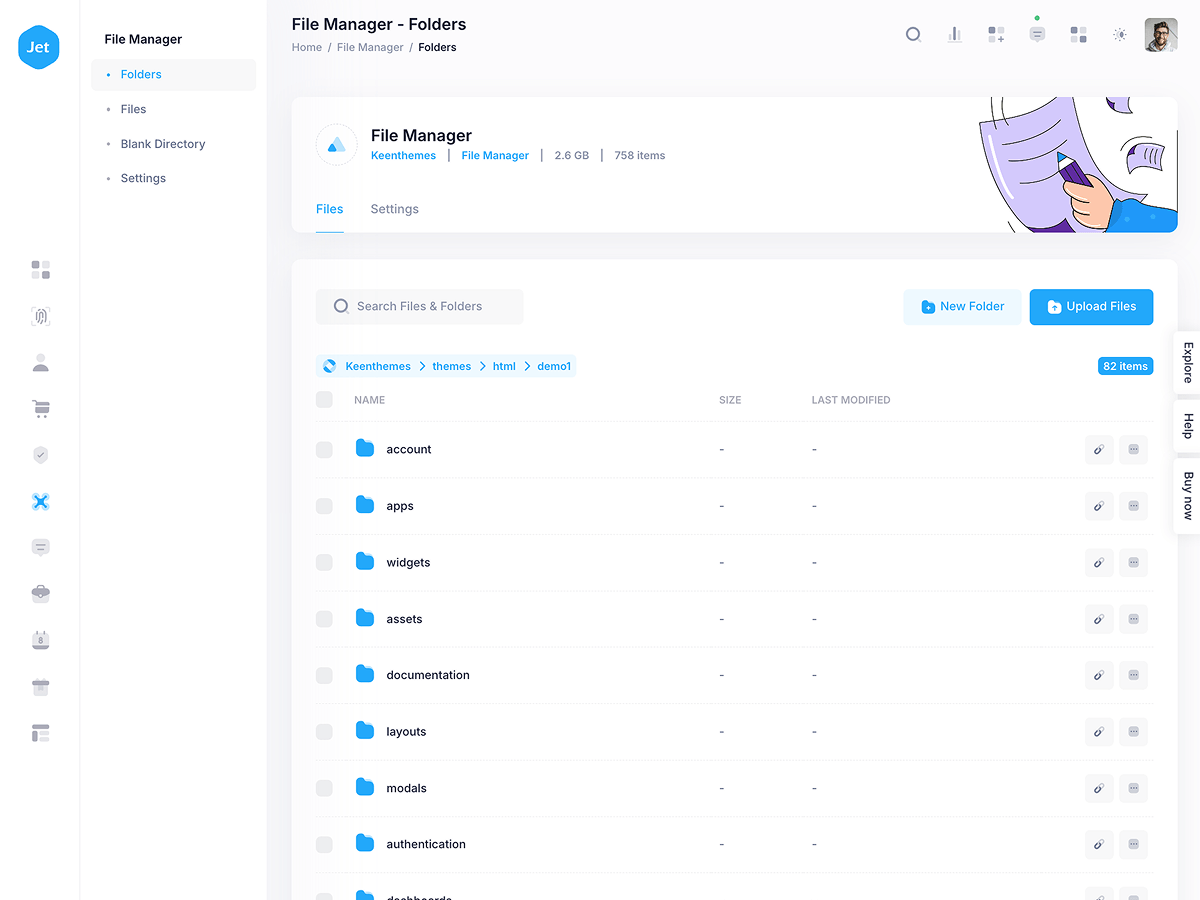Open the themes breadcrumb path link
The height and width of the screenshot is (900, 1200).
click(451, 366)
